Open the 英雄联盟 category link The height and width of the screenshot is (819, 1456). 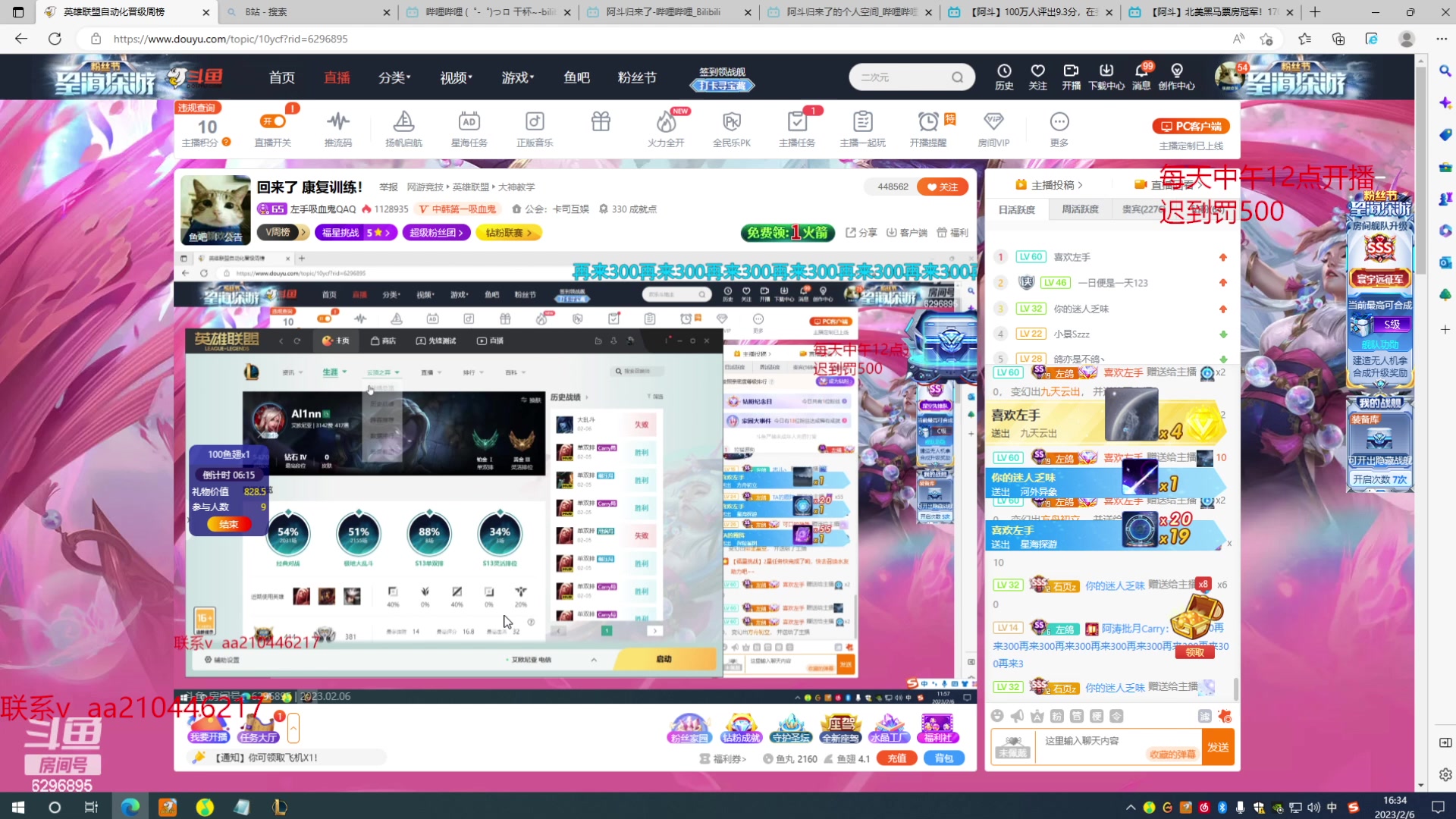coord(471,187)
